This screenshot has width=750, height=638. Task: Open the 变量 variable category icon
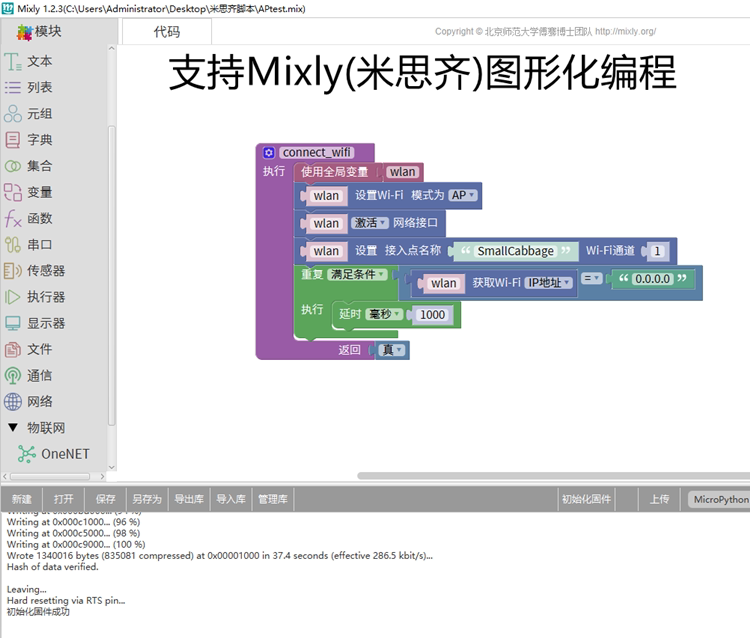13,192
